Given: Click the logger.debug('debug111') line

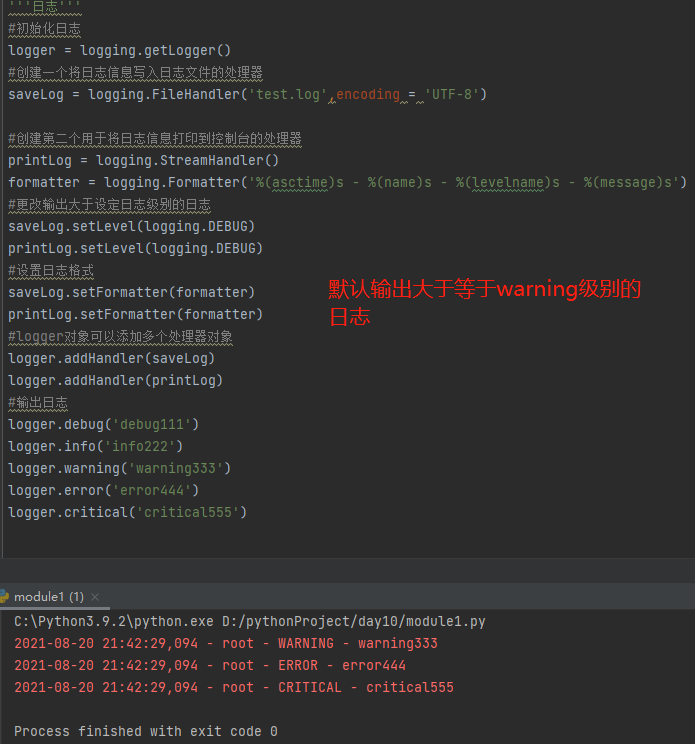Looking at the screenshot, I should 103,424.
